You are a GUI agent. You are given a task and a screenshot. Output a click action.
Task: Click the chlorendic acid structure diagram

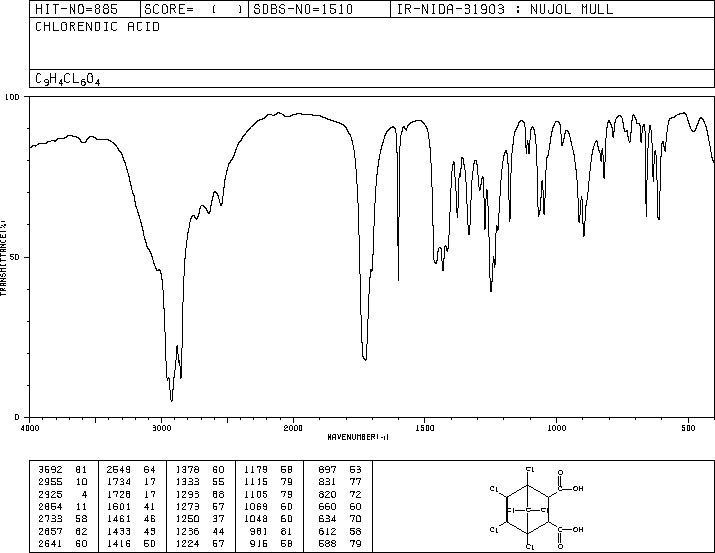[x=536, y=507]
